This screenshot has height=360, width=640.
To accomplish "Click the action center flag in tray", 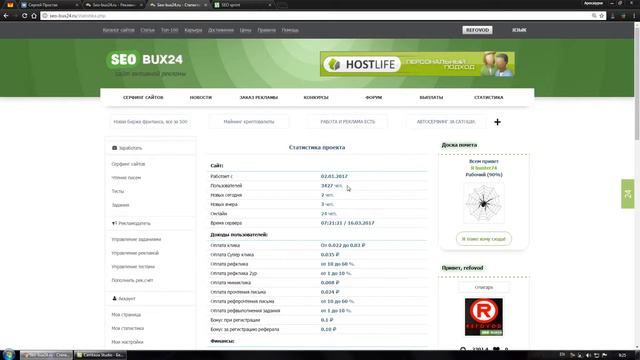I will [604, 355].
